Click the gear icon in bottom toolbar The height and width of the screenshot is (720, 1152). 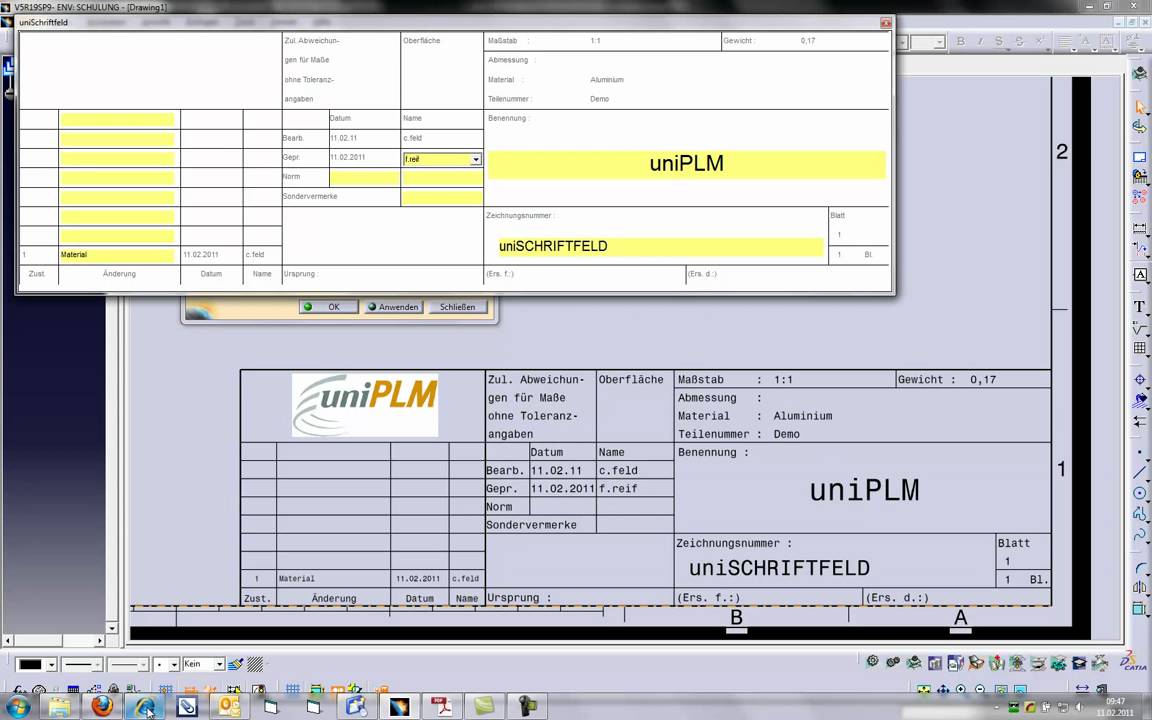(x=872, y=661)
